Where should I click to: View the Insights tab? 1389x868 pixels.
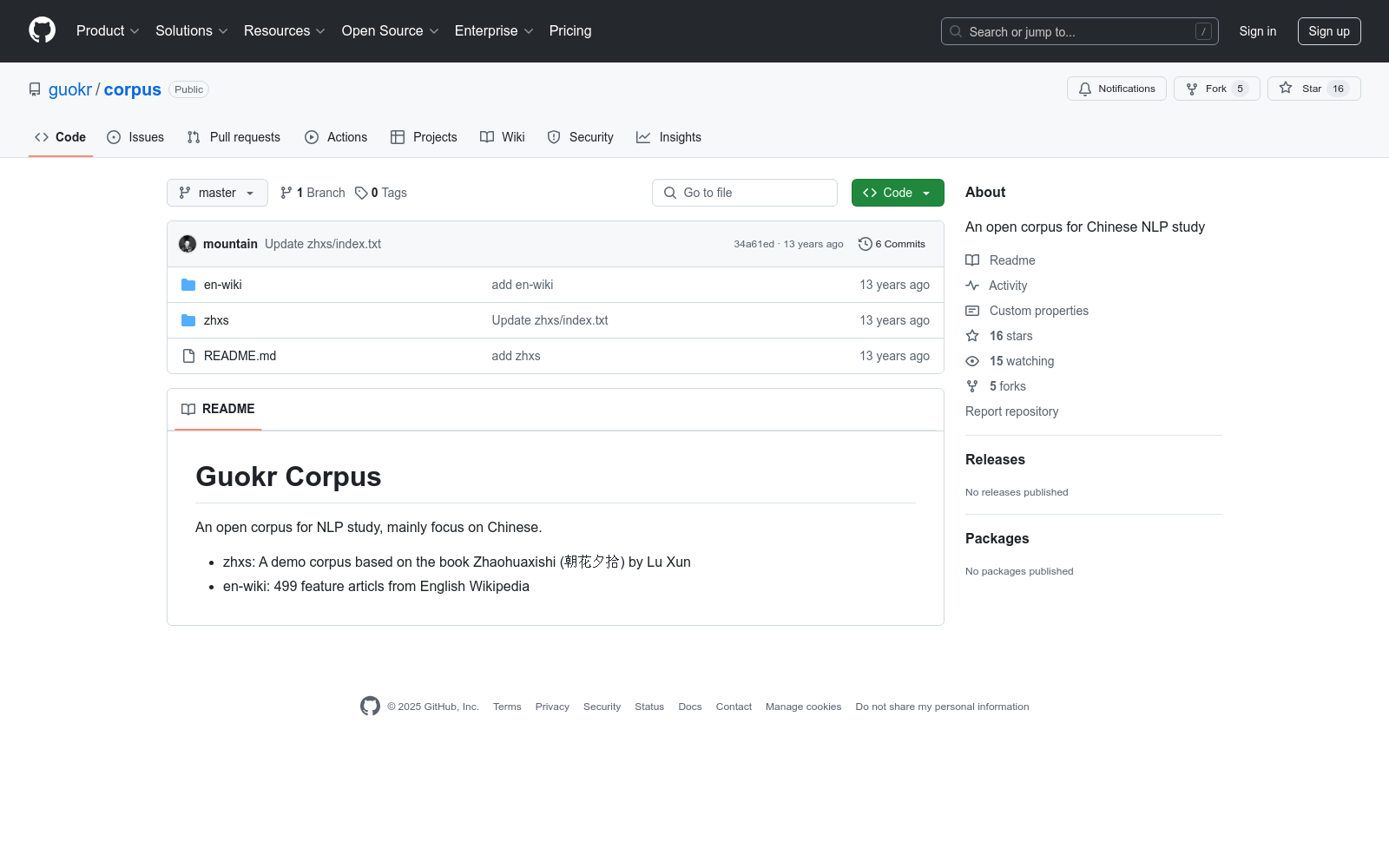click(x=668, y=137)
